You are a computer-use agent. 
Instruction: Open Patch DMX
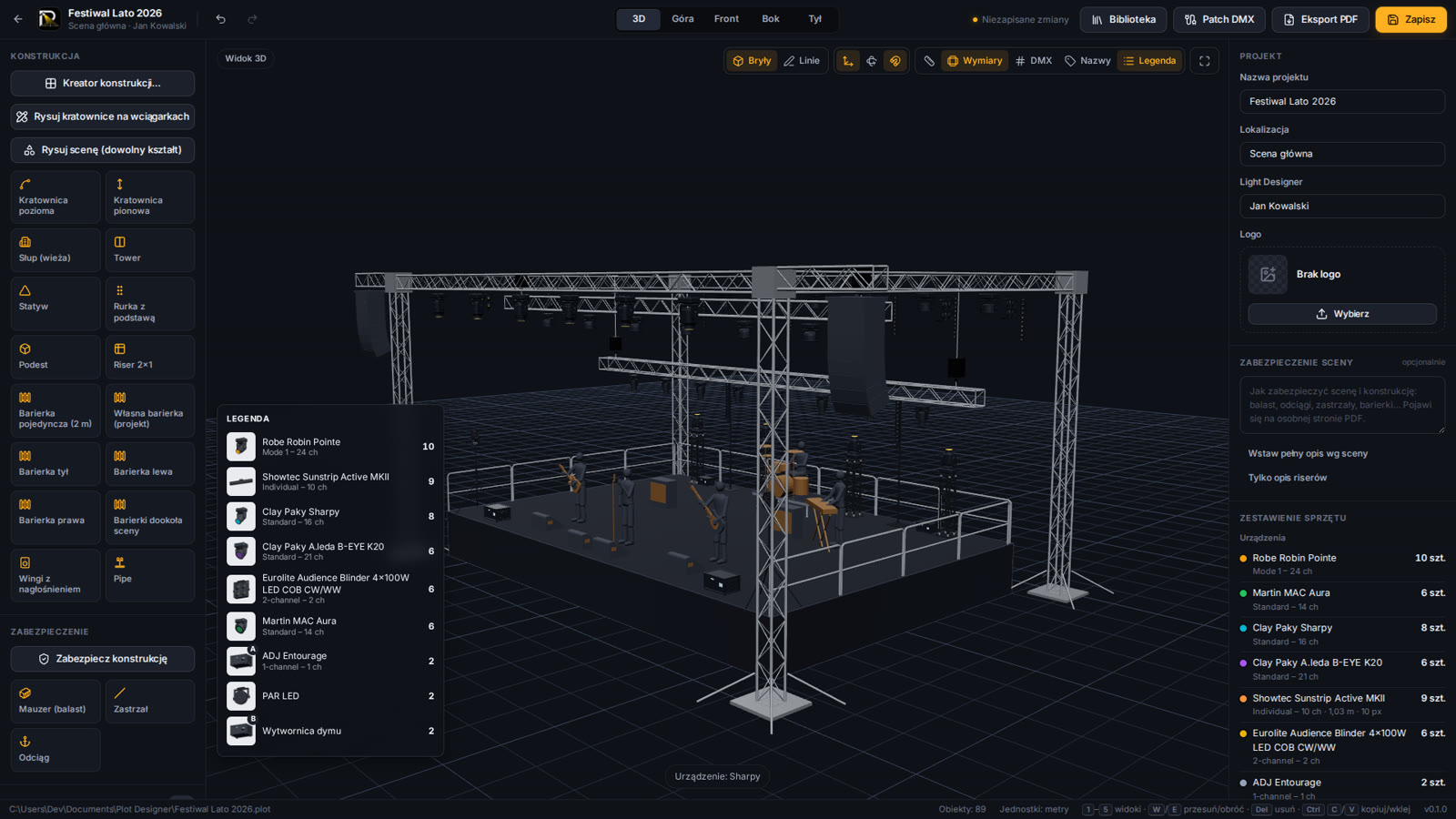point(1219,19)
